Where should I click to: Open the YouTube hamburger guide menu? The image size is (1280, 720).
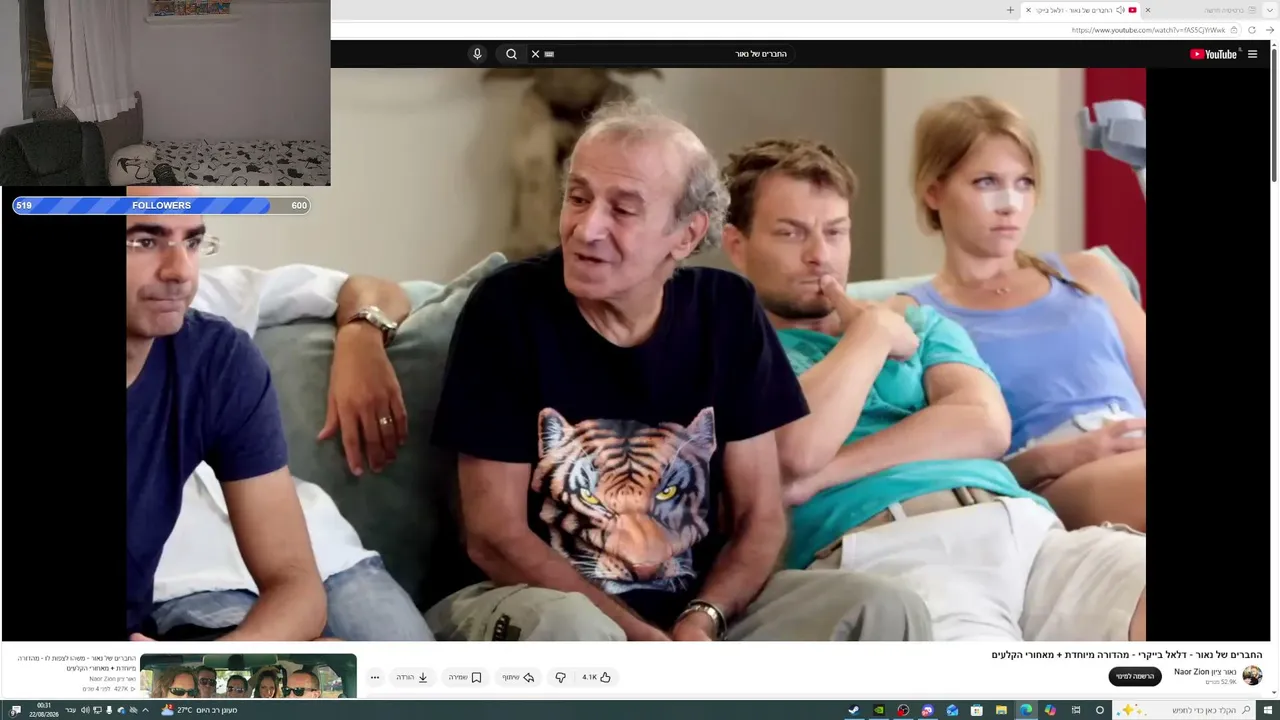1252,54
